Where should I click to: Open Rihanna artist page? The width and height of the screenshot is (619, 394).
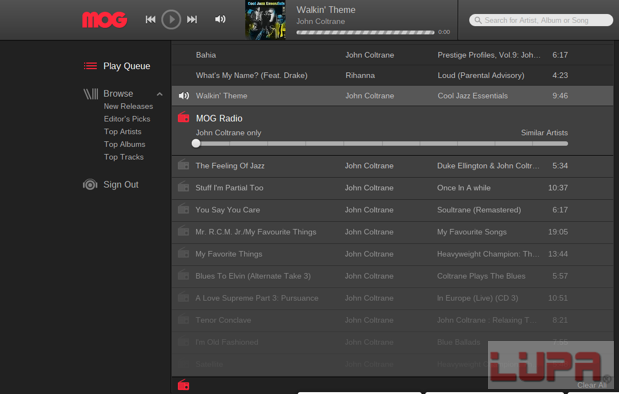tap(360, 75)
